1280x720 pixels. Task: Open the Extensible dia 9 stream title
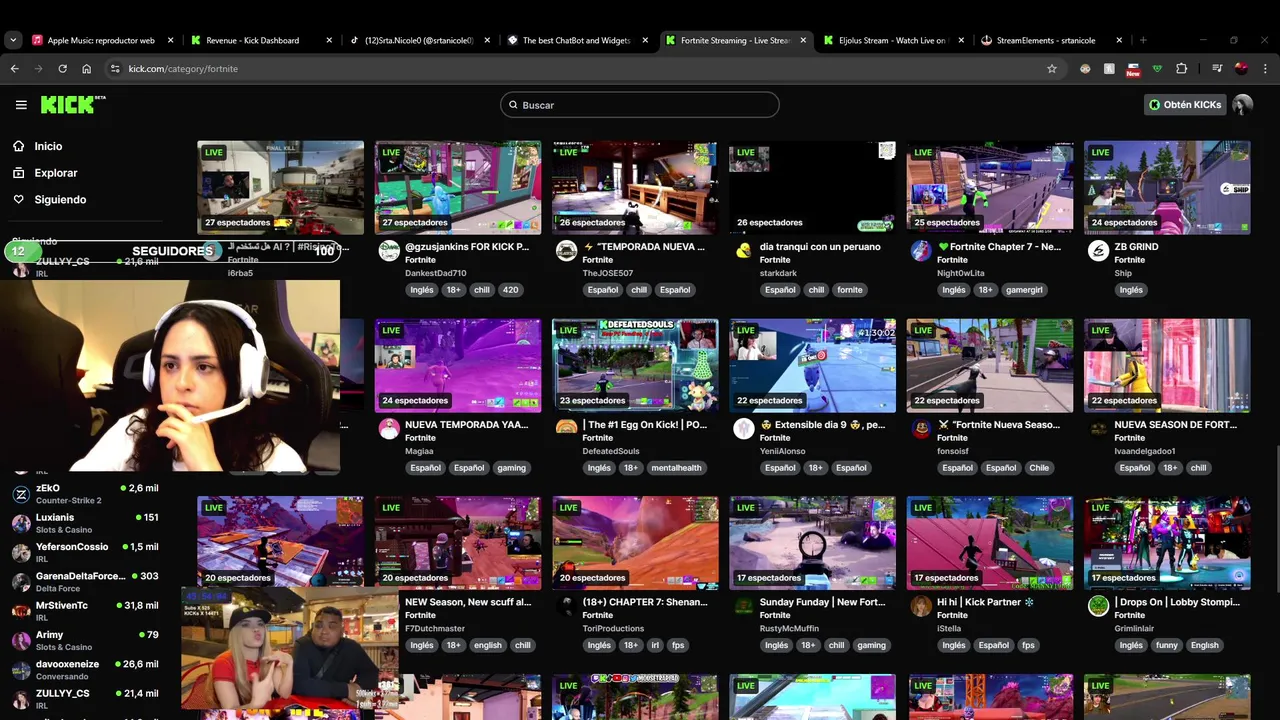click(822, 425)
